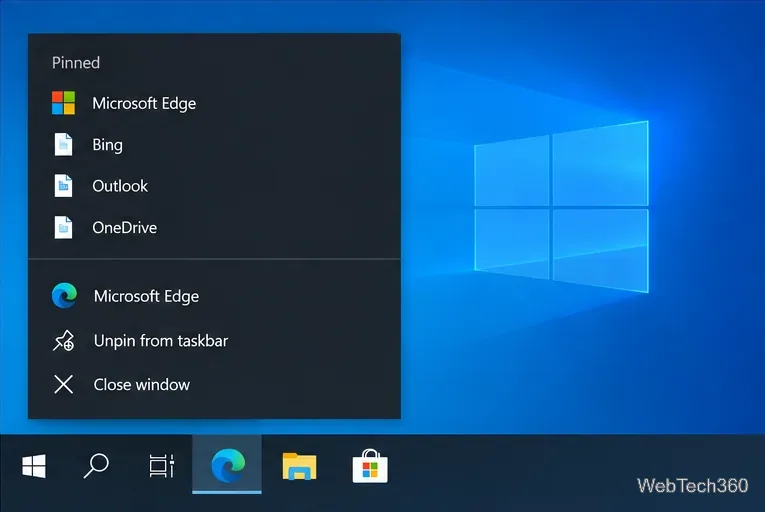
Task: Launch Microsoft Edge from the lower jump list
Action: click(x=214, y=296)
